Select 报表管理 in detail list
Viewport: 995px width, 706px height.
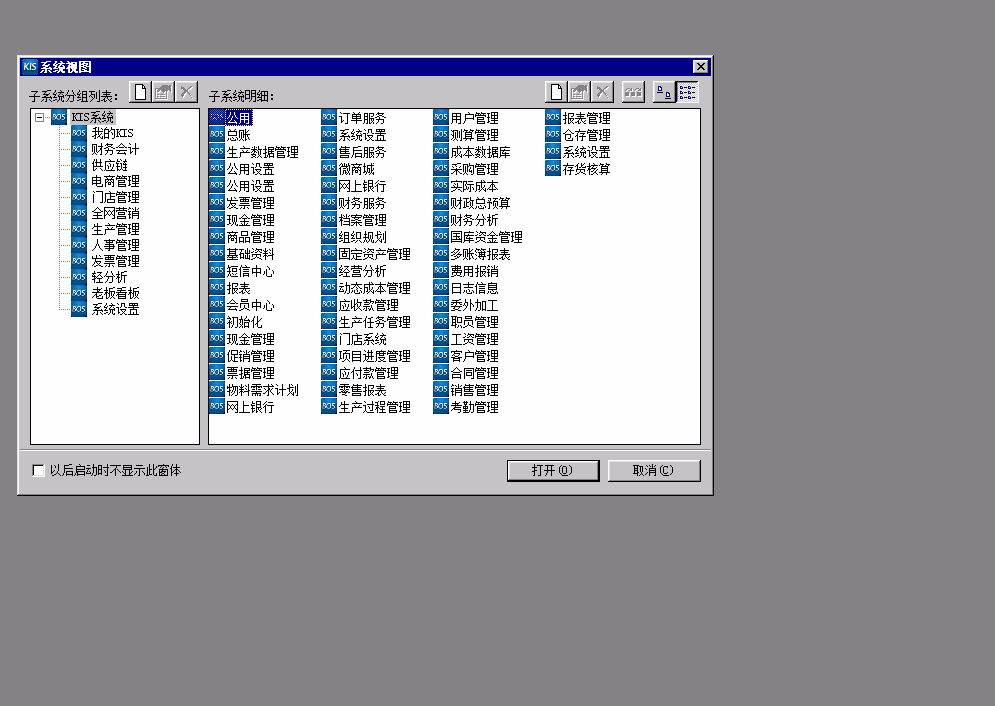pyautogui.click(x=586, y=117)
